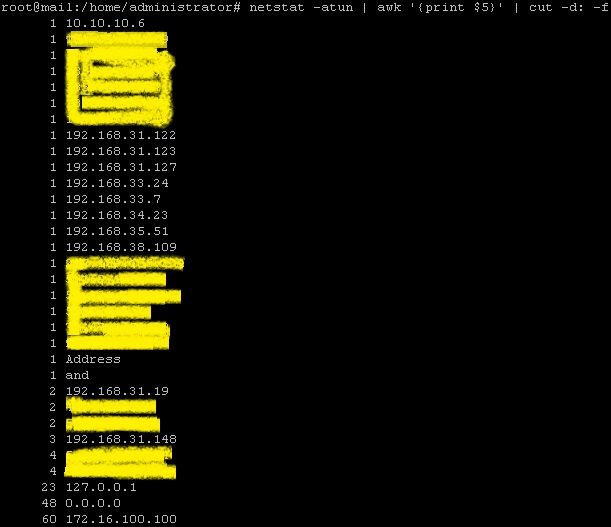
Task: Click the 192.168.31.122 entry
Action: [121, 135]
